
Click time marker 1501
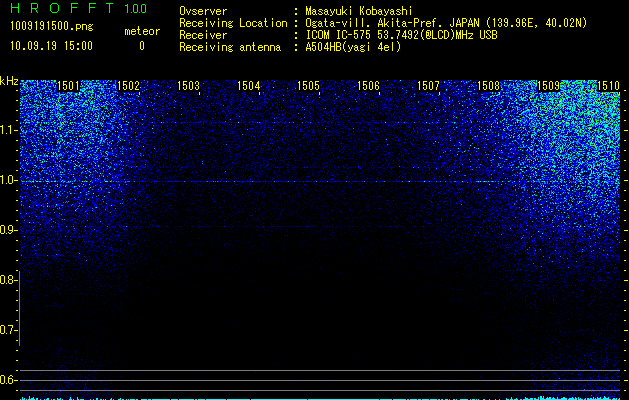68,85
